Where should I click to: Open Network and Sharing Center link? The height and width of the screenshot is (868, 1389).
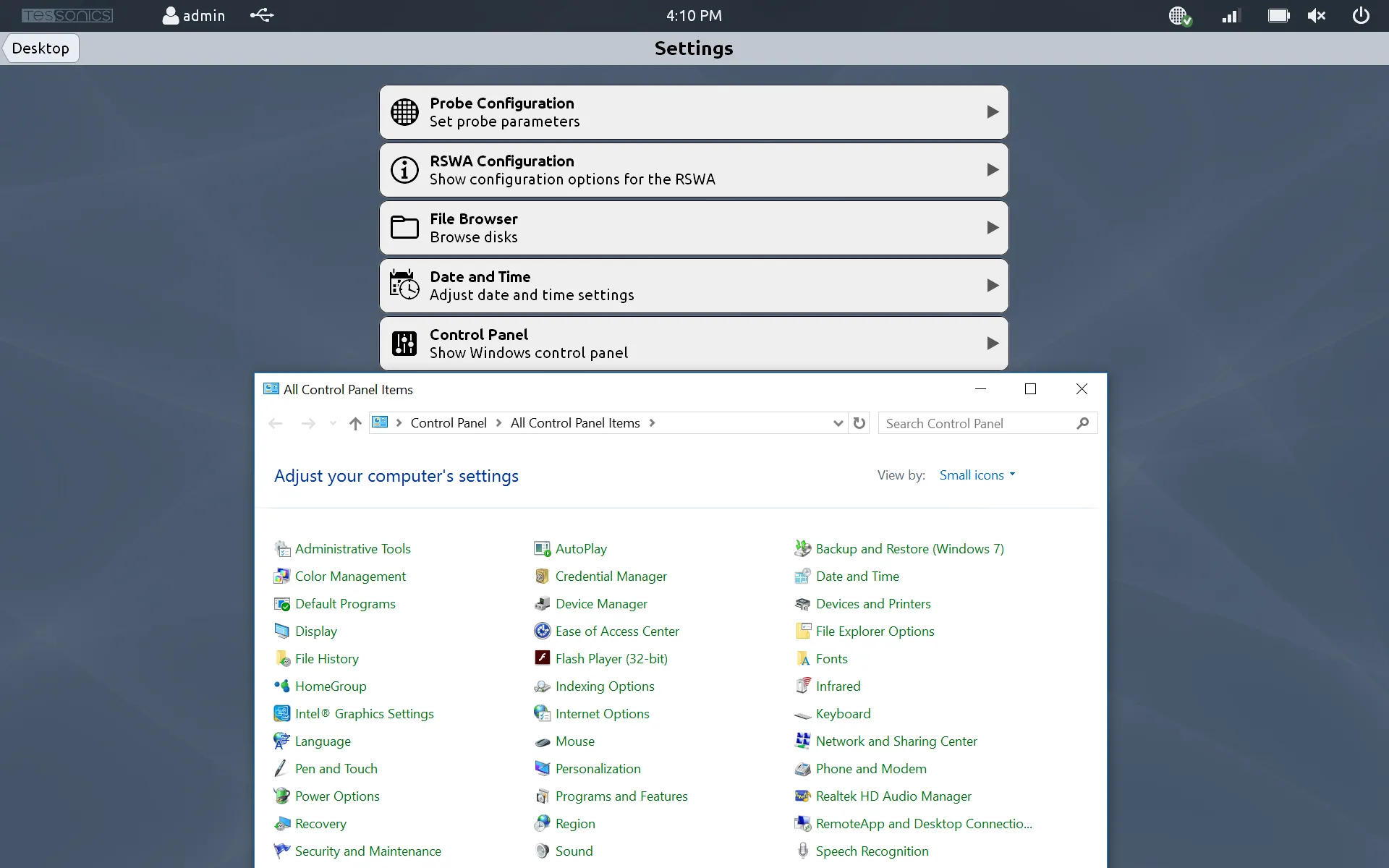tap(896, 741)
